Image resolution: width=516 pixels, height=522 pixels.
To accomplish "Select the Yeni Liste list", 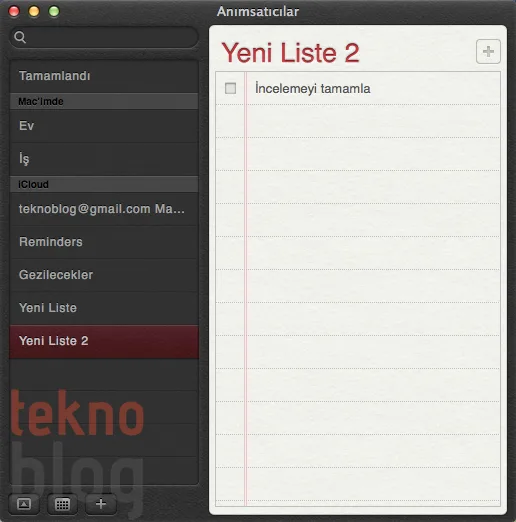I will [x=104, y=308].
